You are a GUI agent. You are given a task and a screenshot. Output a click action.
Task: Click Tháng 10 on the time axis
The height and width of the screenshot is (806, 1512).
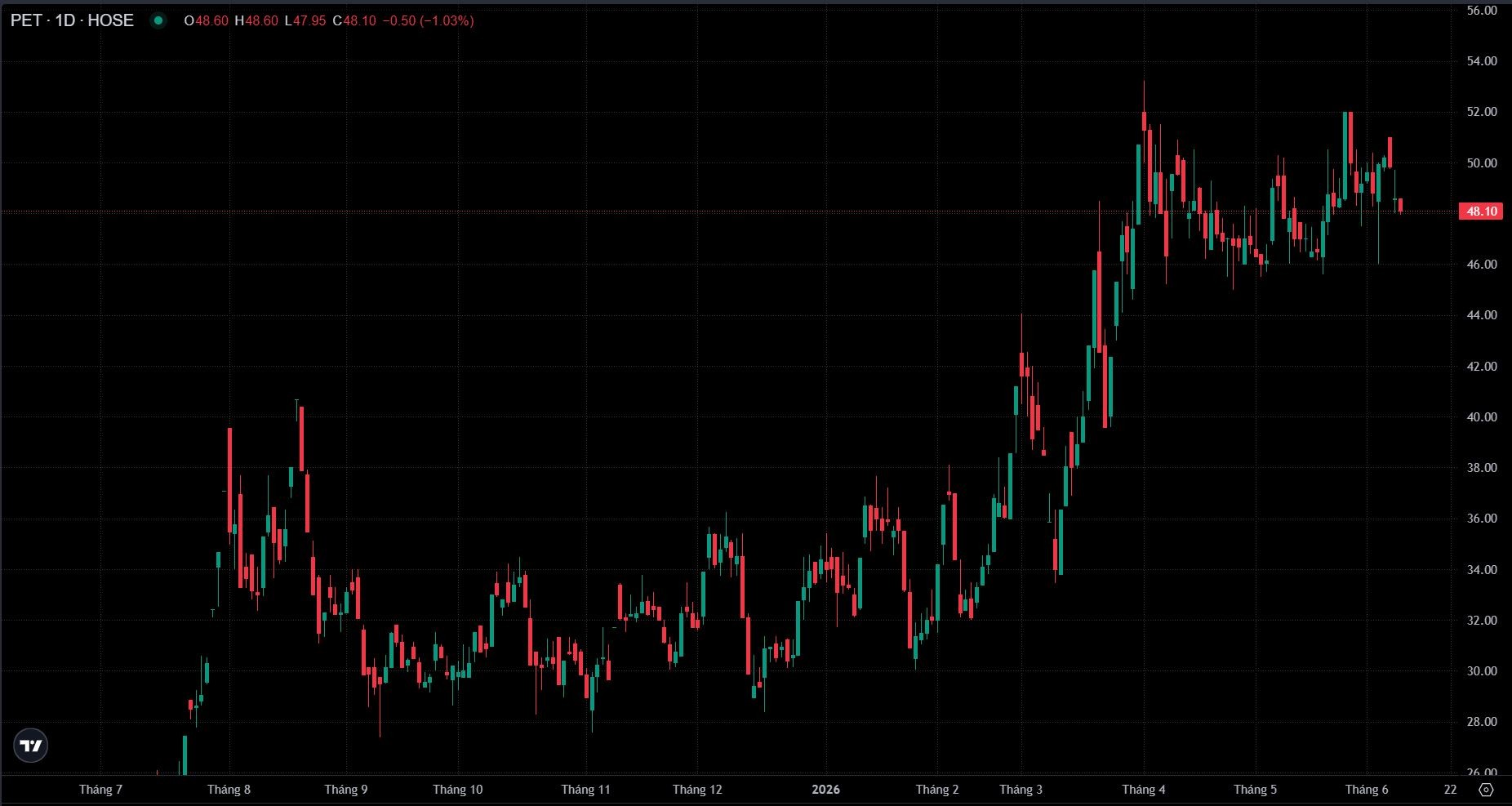[458, 790]
